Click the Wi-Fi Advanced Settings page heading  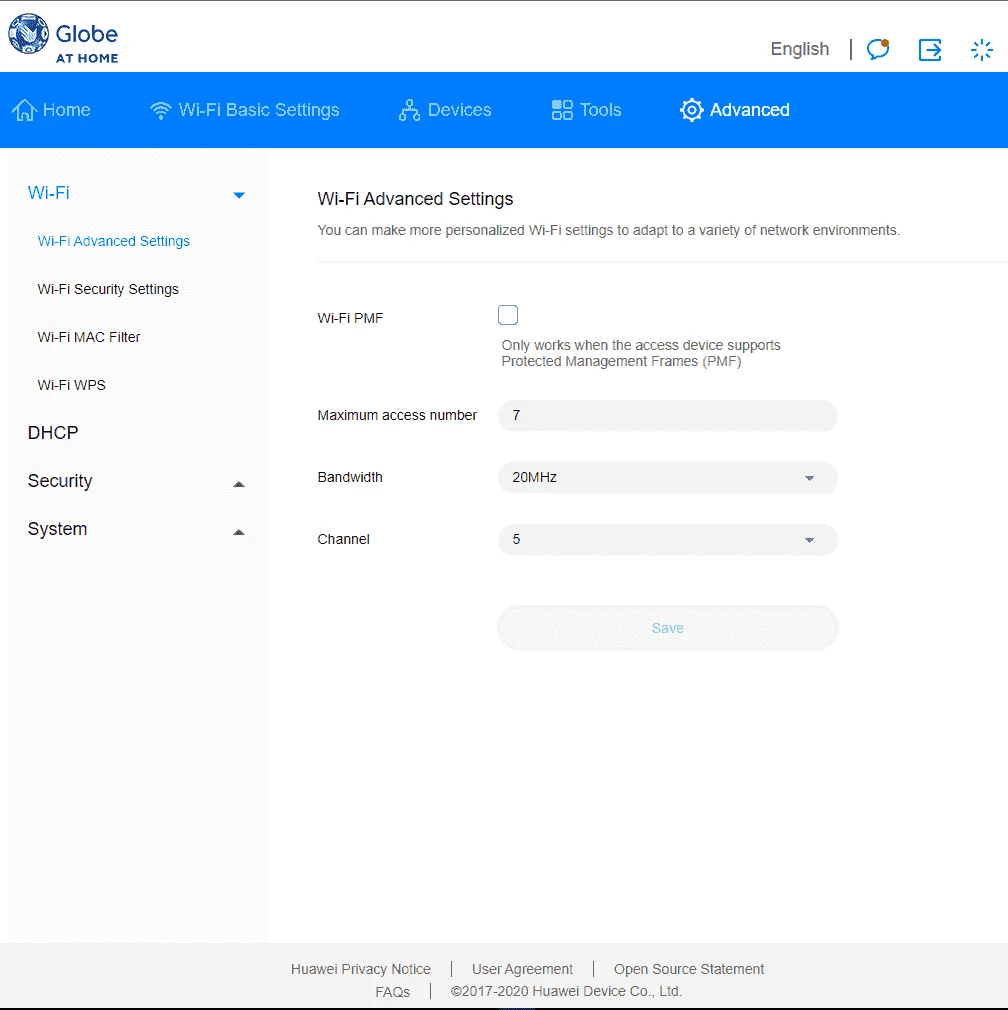click(x=415, y=199)
